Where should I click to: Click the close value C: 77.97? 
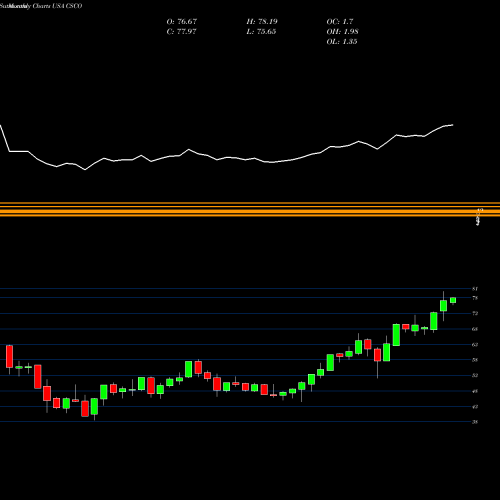[x=182, y=32]
